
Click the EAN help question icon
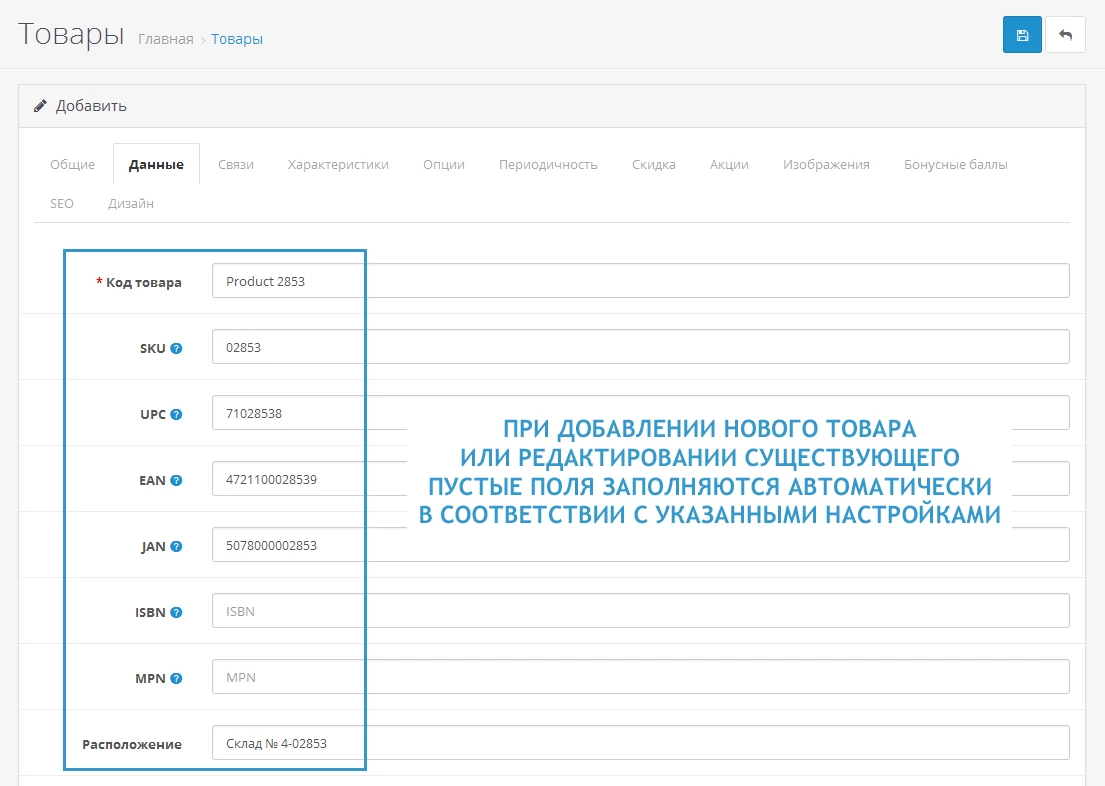tap(176, 480)
